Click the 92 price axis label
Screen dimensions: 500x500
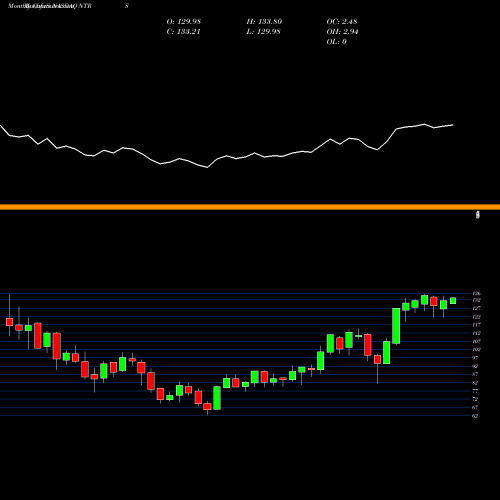pyautogui.click(x=475, y=366)
